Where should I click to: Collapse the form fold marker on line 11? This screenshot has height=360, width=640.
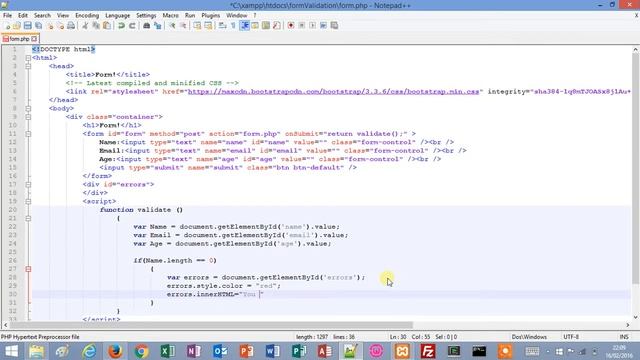coord(28,134)
